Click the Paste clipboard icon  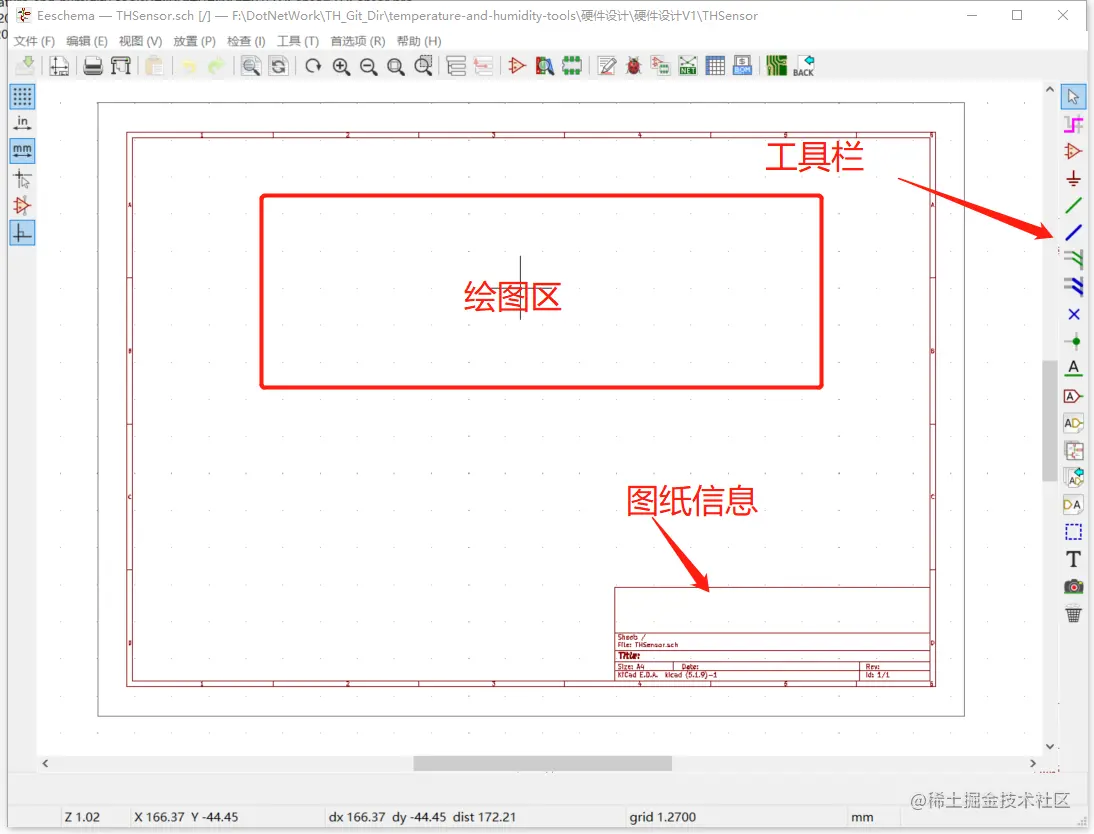tap(154, 66)
